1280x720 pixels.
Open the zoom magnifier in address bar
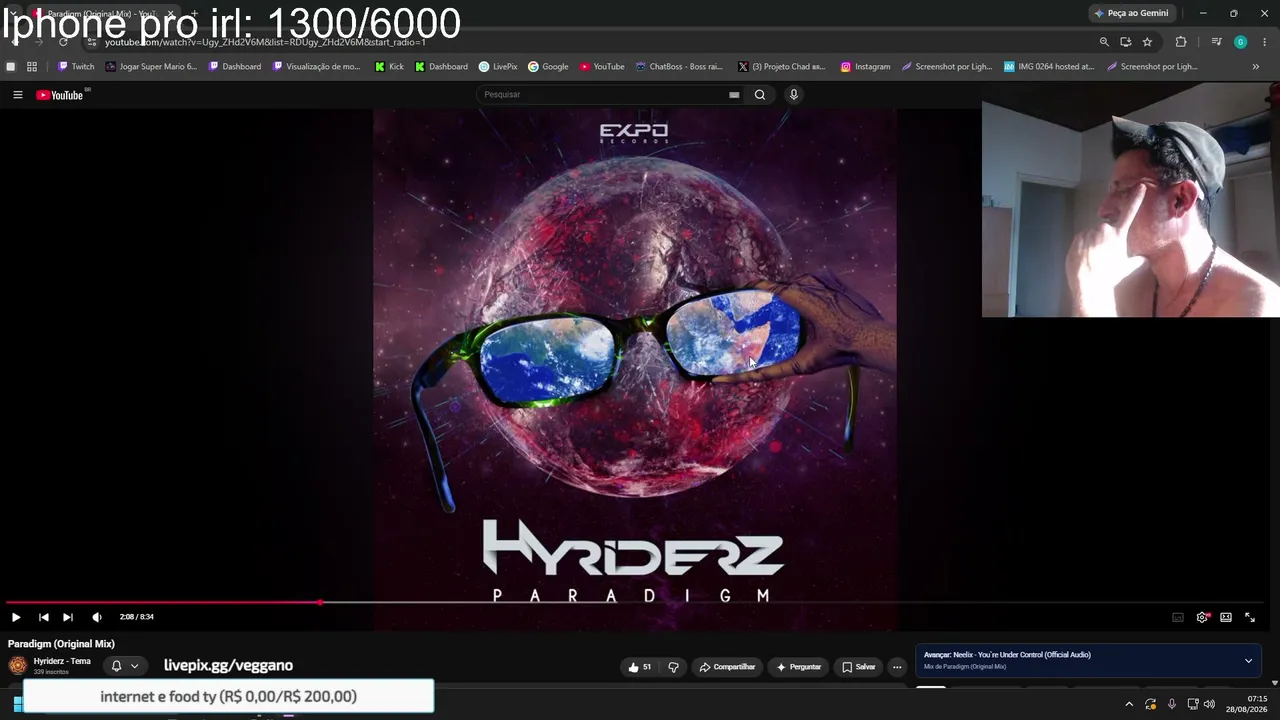pos(1104,42)
